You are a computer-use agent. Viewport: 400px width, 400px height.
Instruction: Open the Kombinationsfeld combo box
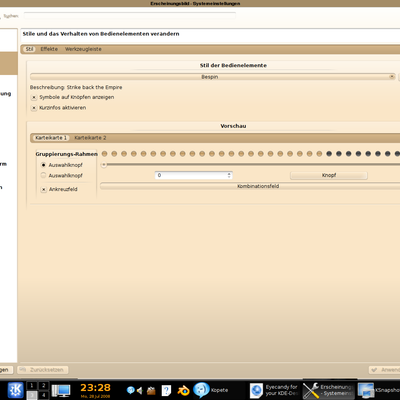pos(250,186)
